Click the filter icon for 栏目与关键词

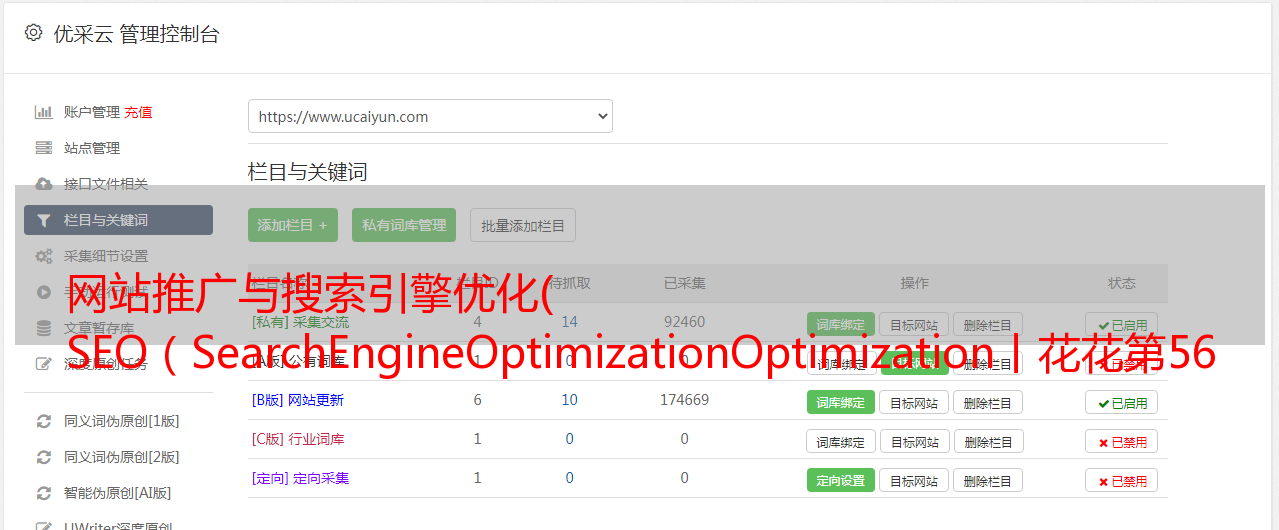(x=43, y=220)
